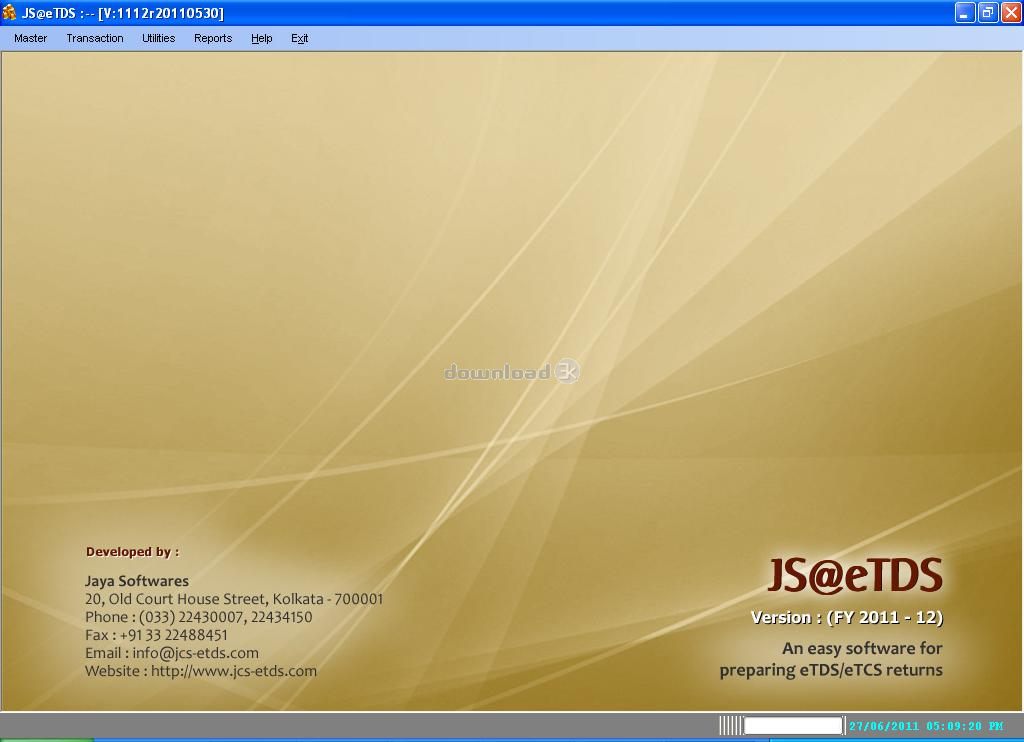Screen dimensions: 1024x742
Task: Click the JS@eTDS app icon in title bar
Action: click(9, 12)
